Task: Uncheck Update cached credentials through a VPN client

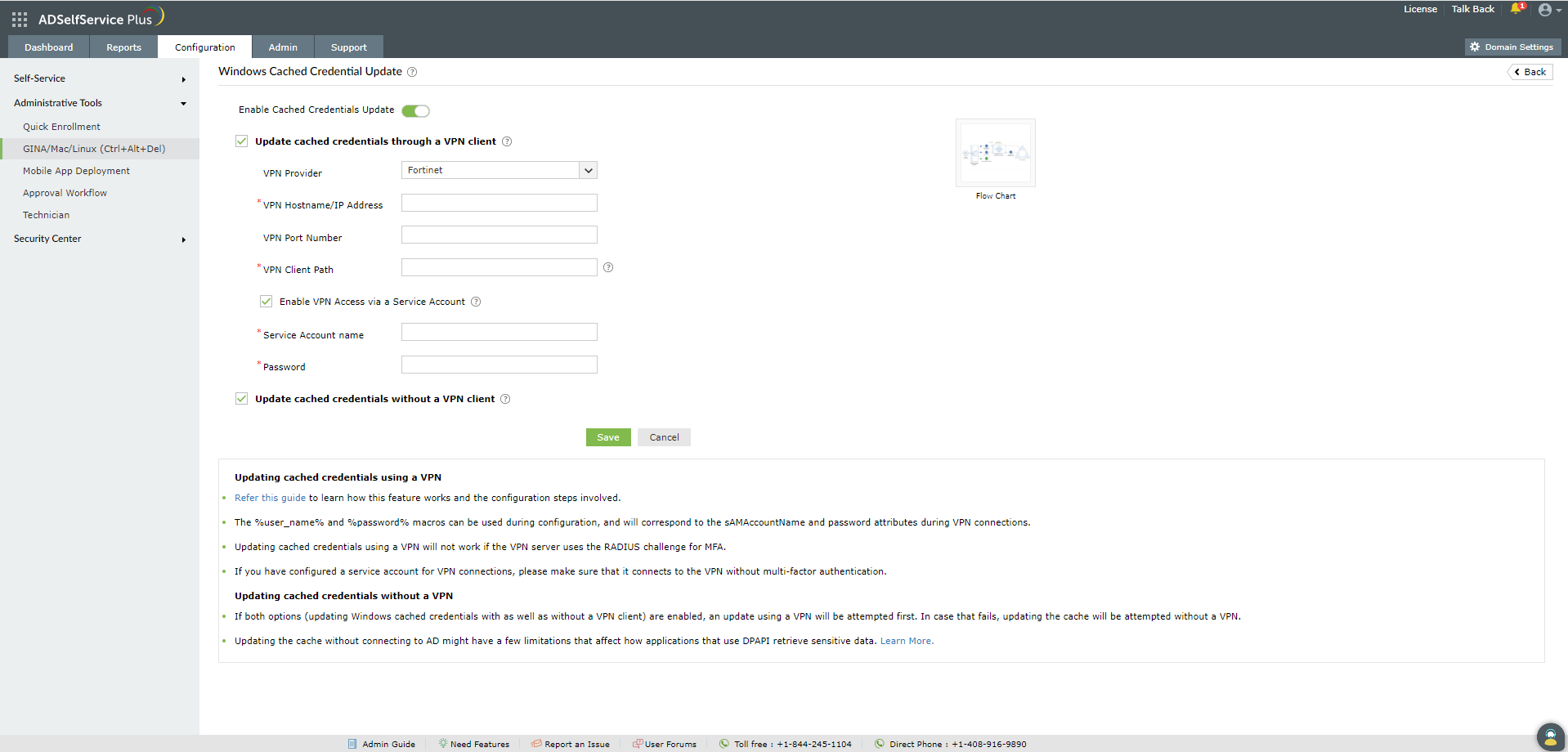Action: click(241, 141)
